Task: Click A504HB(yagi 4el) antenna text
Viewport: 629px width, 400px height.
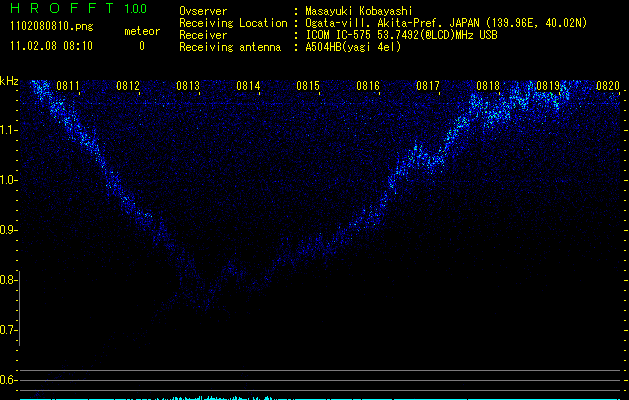Action: point(353,47)
